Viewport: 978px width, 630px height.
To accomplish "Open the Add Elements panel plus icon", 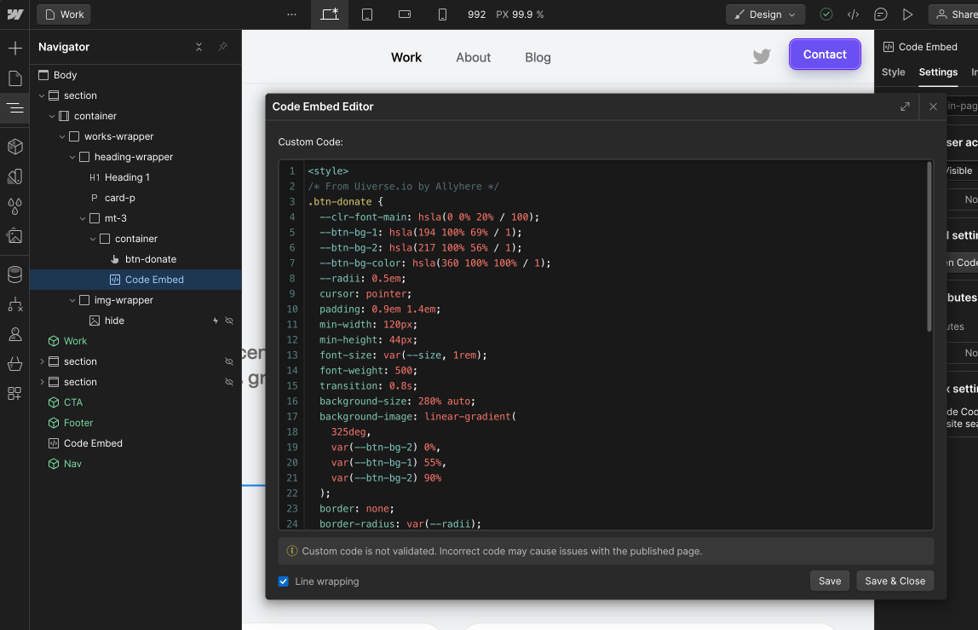I will coord(15,48).
